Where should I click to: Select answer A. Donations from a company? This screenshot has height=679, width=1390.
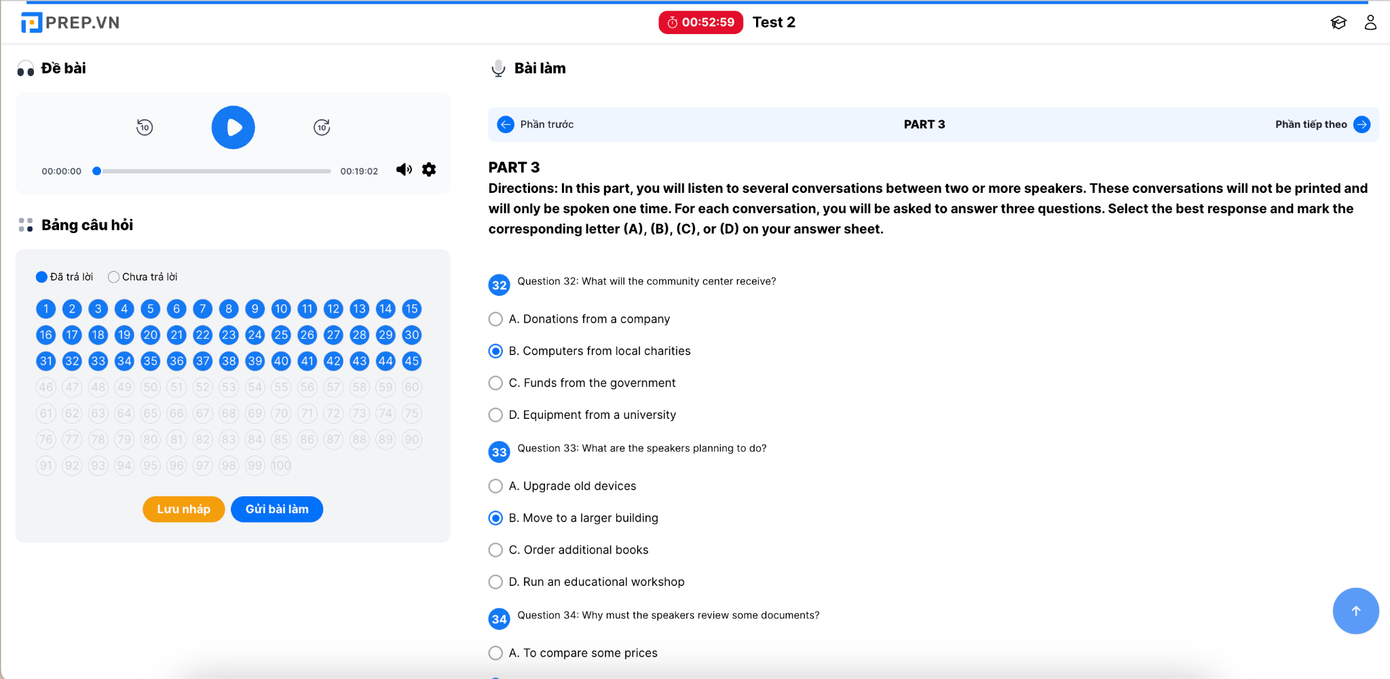coord(496,319)
